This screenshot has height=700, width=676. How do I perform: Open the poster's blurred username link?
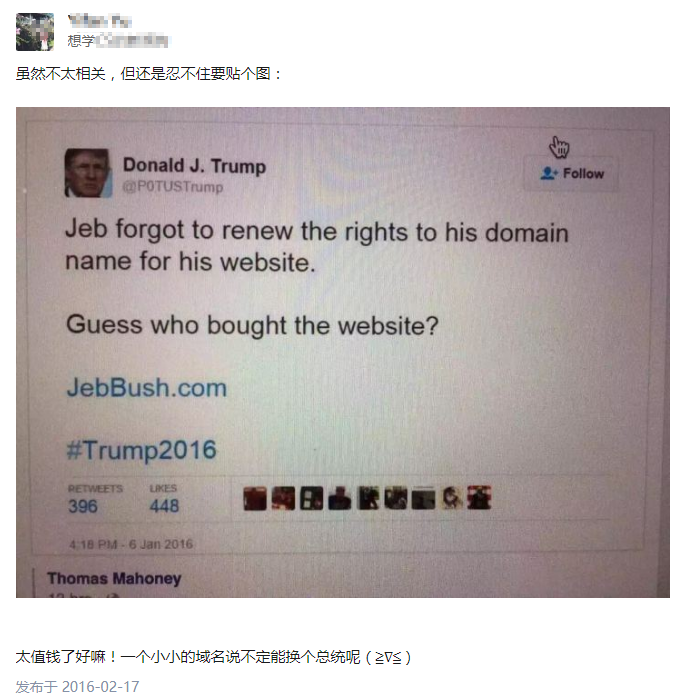click(x=99, y=21)
